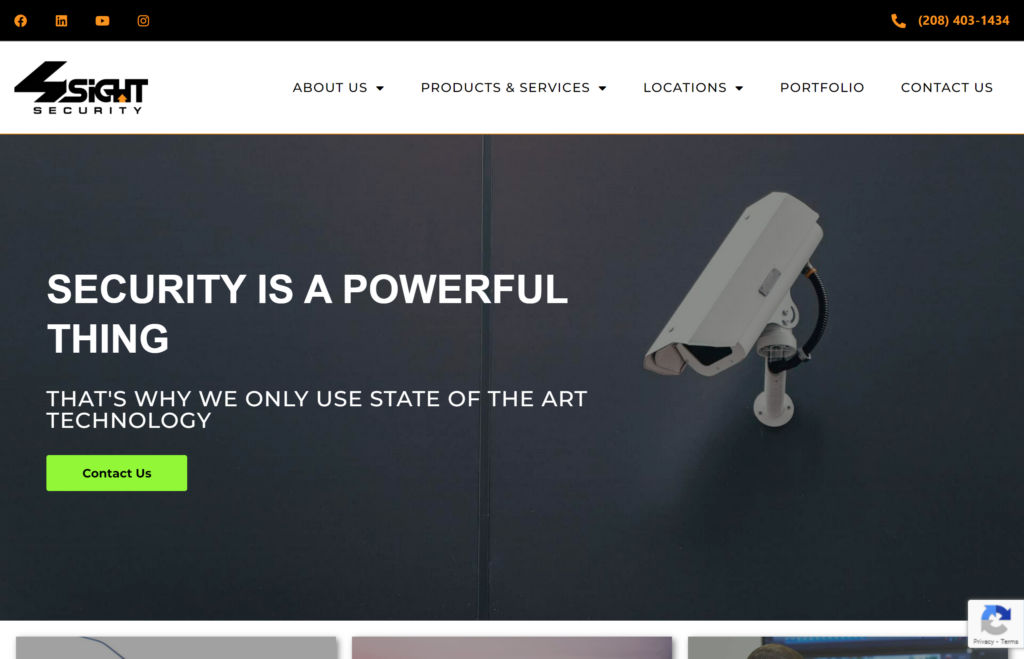
Task: Open the Instagram social icon
Action: tap(143, 21)
